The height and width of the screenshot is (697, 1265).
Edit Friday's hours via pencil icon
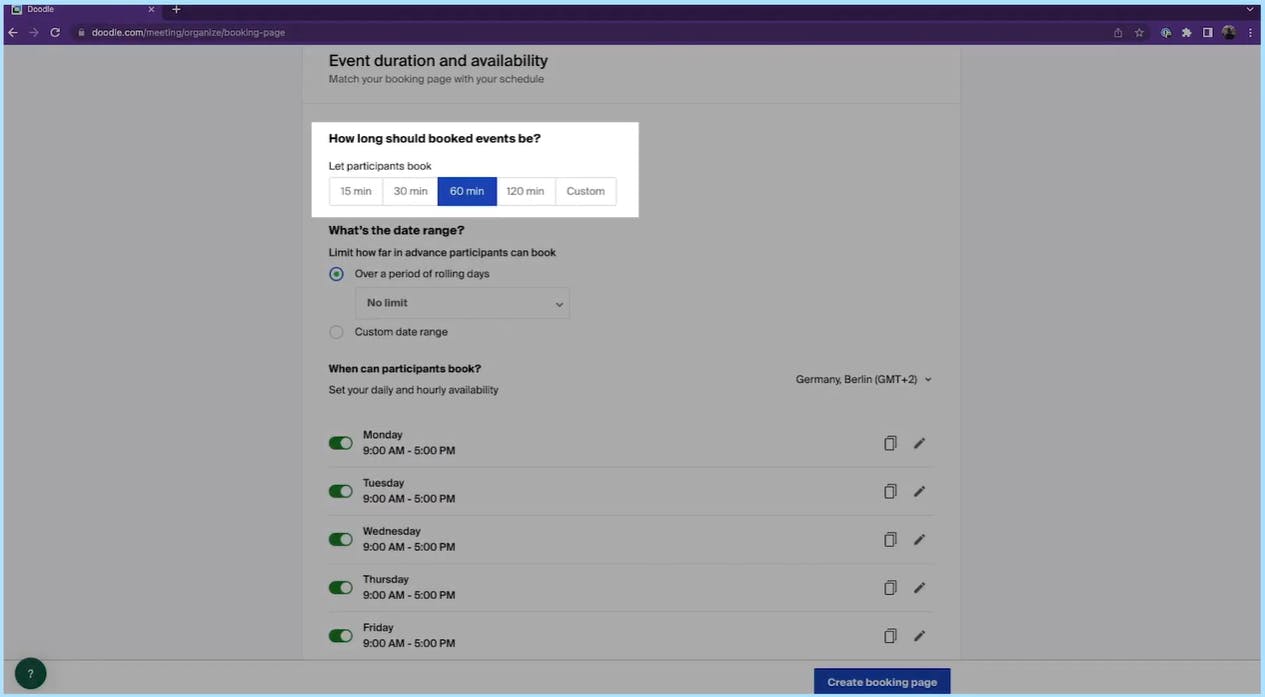(918, 636)
